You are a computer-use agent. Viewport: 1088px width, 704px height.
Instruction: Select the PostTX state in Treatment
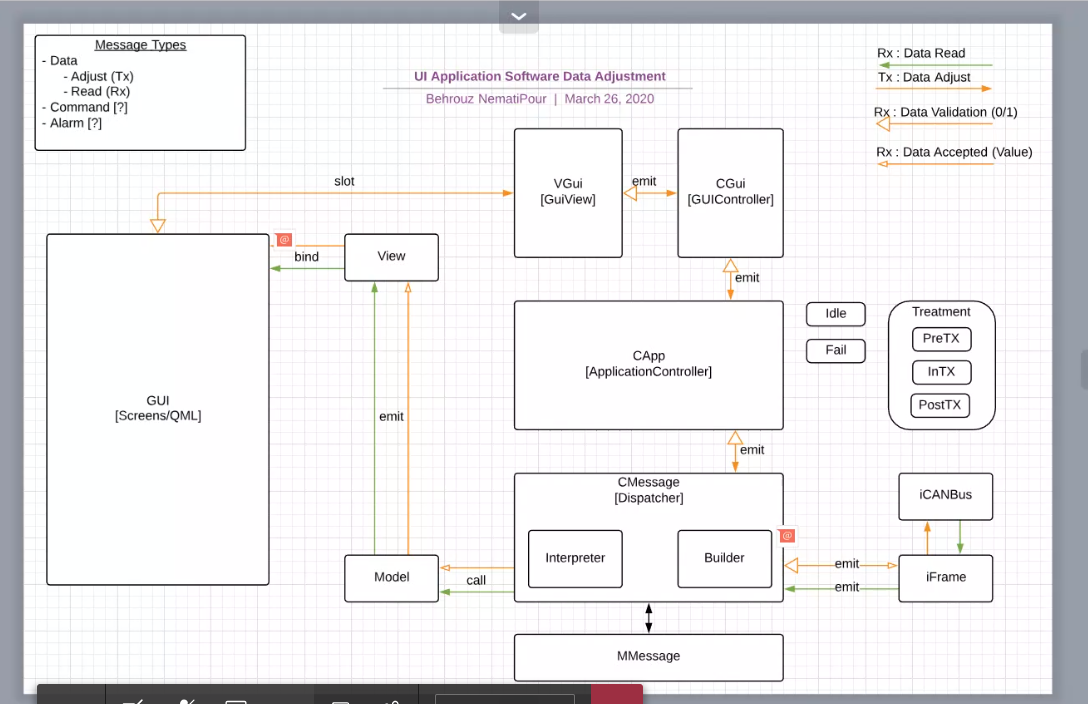point(940,406)
